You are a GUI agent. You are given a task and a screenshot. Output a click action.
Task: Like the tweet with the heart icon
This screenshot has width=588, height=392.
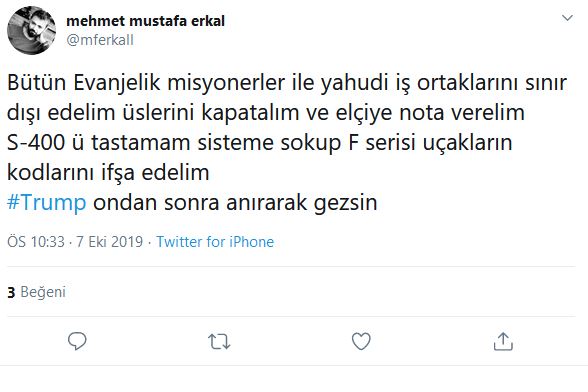pos(361,341)
